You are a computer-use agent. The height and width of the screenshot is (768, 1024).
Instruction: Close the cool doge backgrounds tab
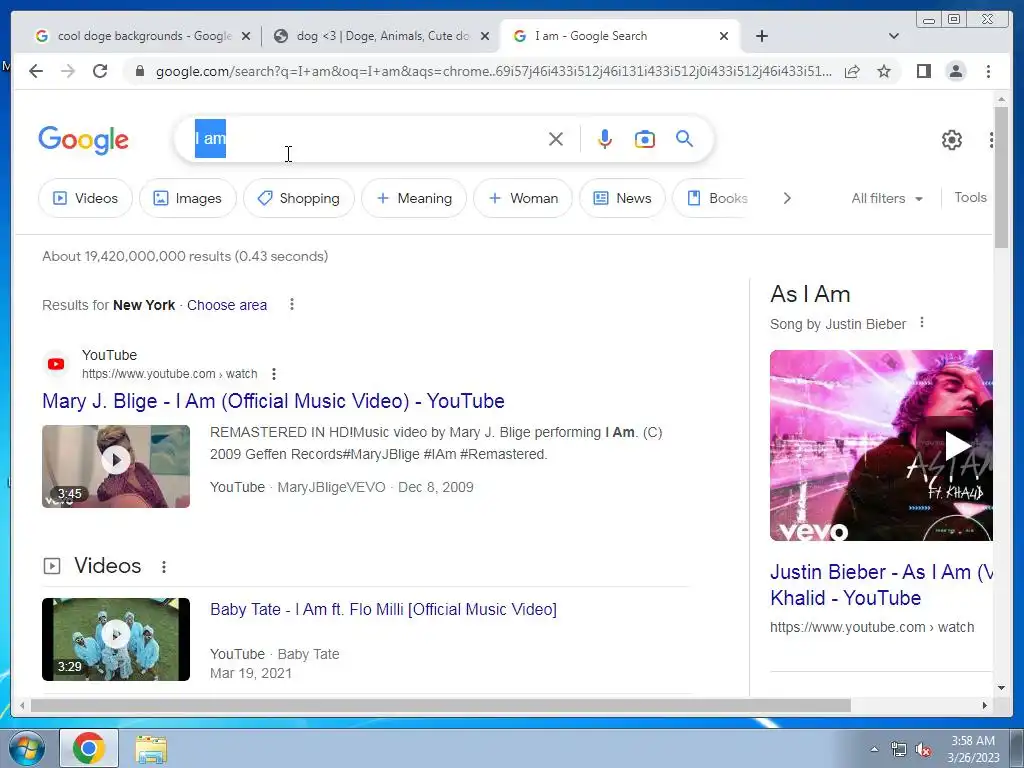[246, 36]
